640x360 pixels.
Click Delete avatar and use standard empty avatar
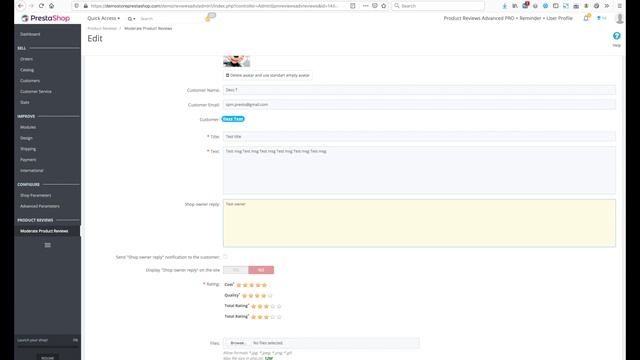[x=268, y=76]
